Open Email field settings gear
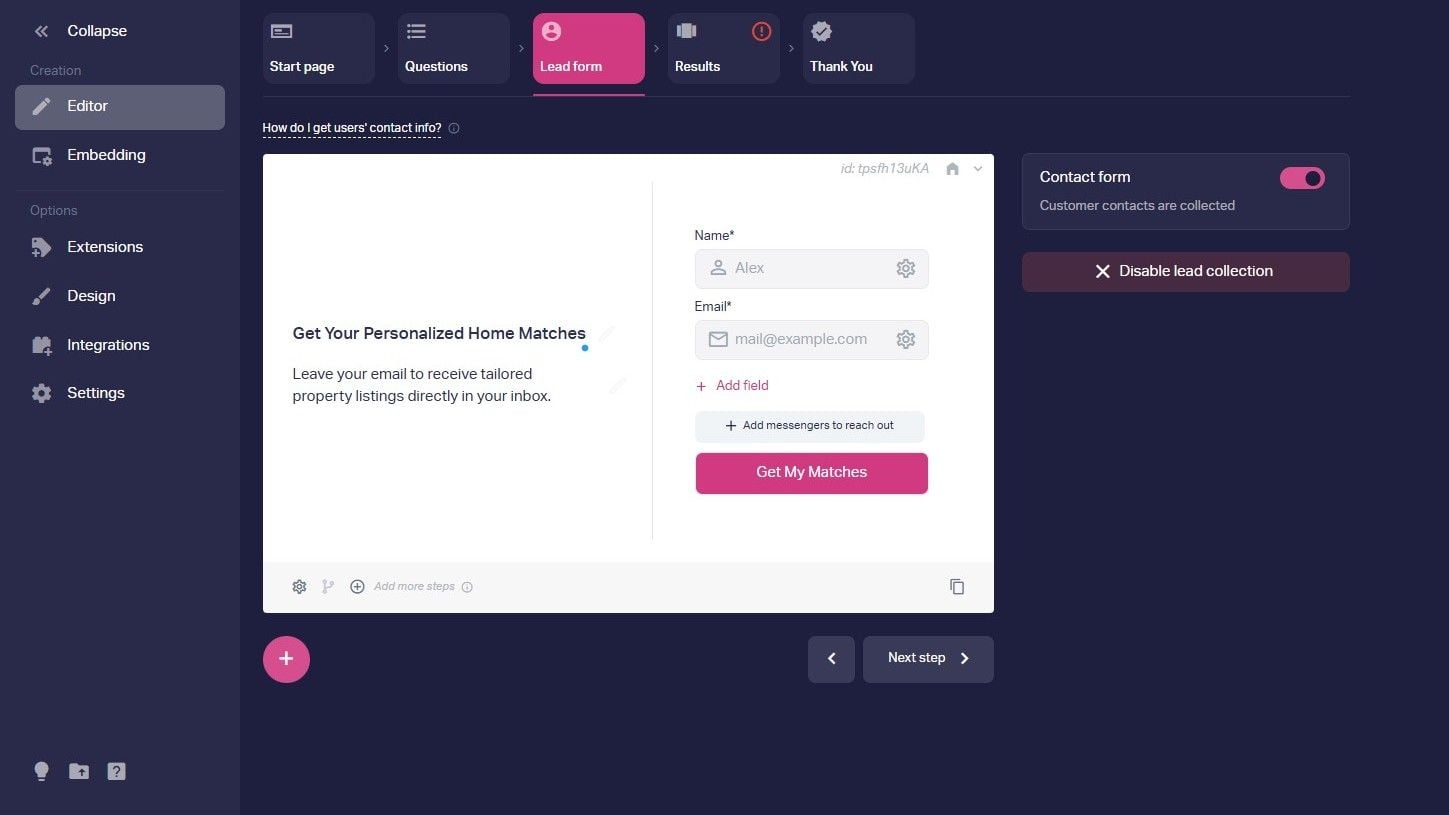Image resolution: width=1449 pixels, height=815 pixels. point(905,339)
